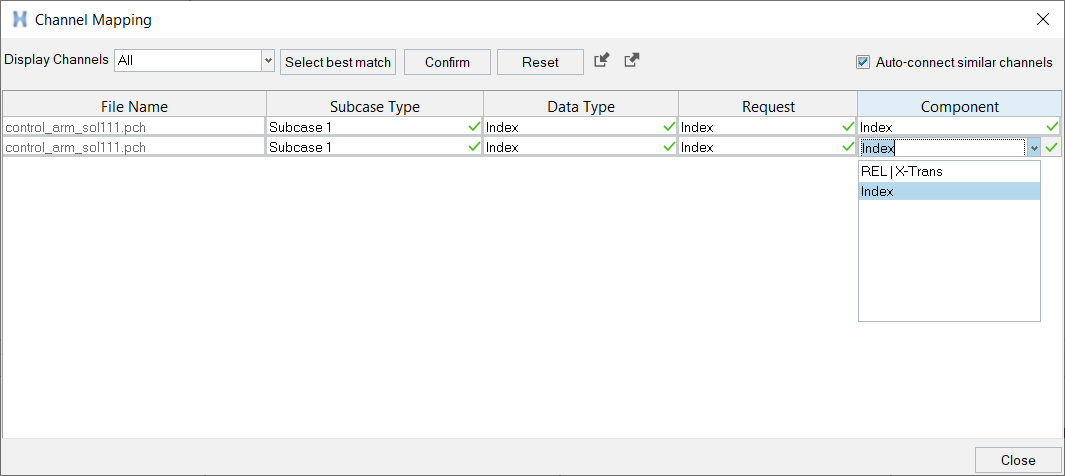This screenshot has height=476, width=1065.
Task: Collapse the second row Component dropdown arrow
Action: tap(1034, 147)
